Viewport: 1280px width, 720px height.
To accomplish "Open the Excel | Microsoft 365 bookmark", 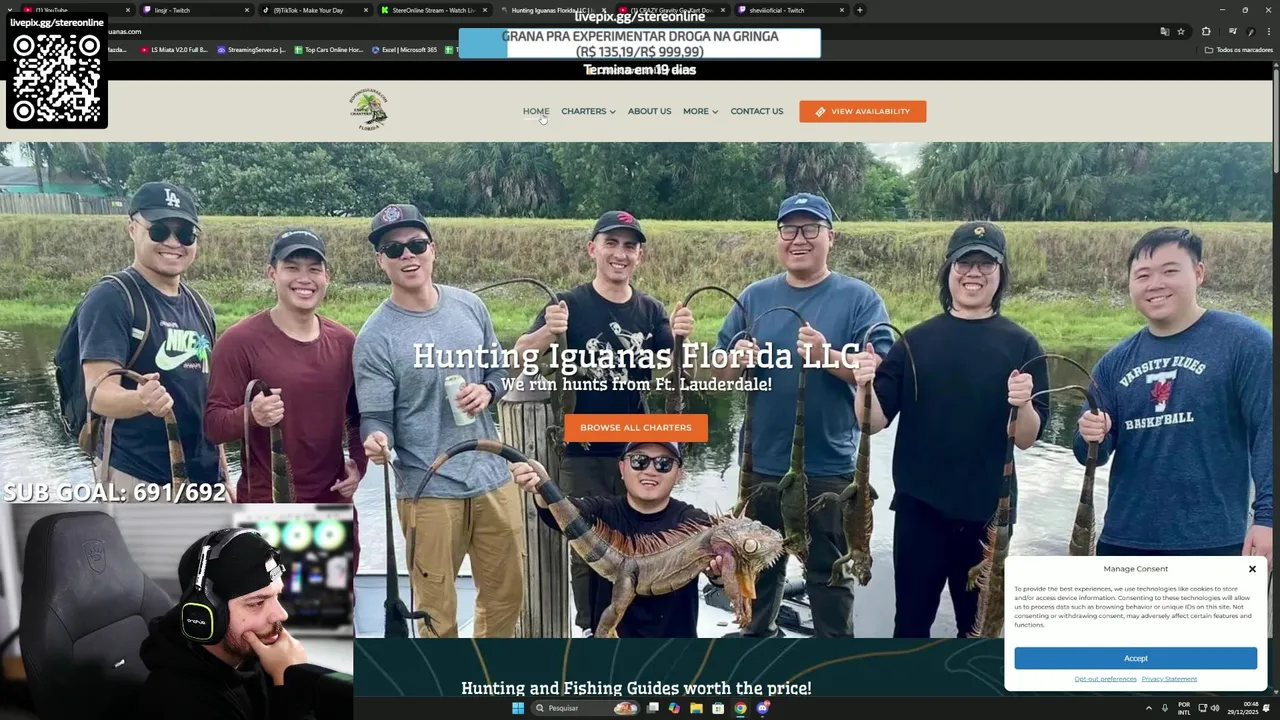I will pyautogui.click(x=405, y=50).
